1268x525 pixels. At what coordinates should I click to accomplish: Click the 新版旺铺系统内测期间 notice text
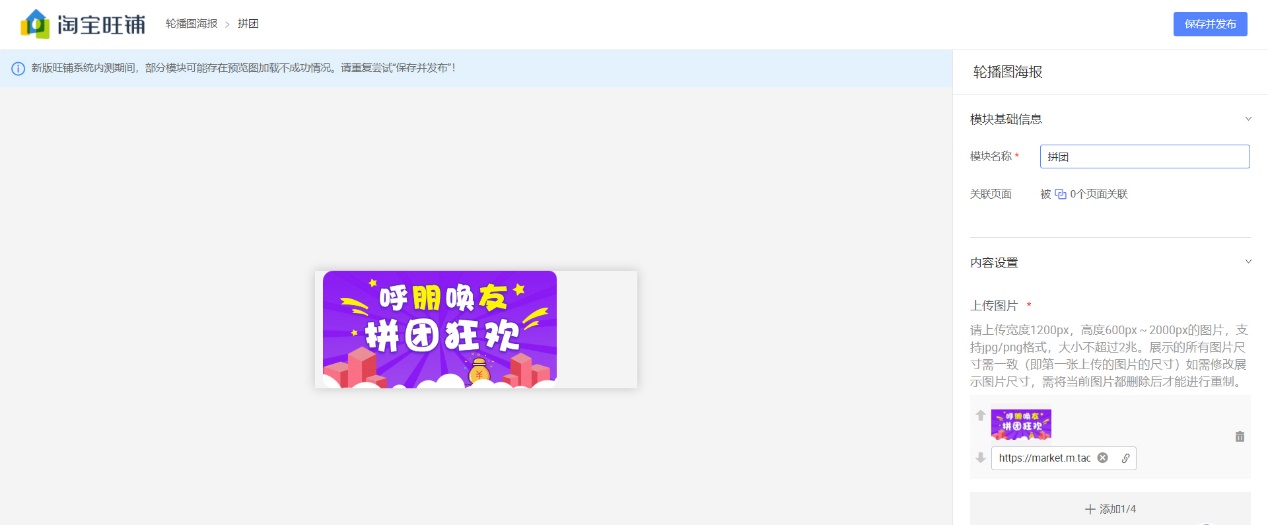[x=243, y=68]
